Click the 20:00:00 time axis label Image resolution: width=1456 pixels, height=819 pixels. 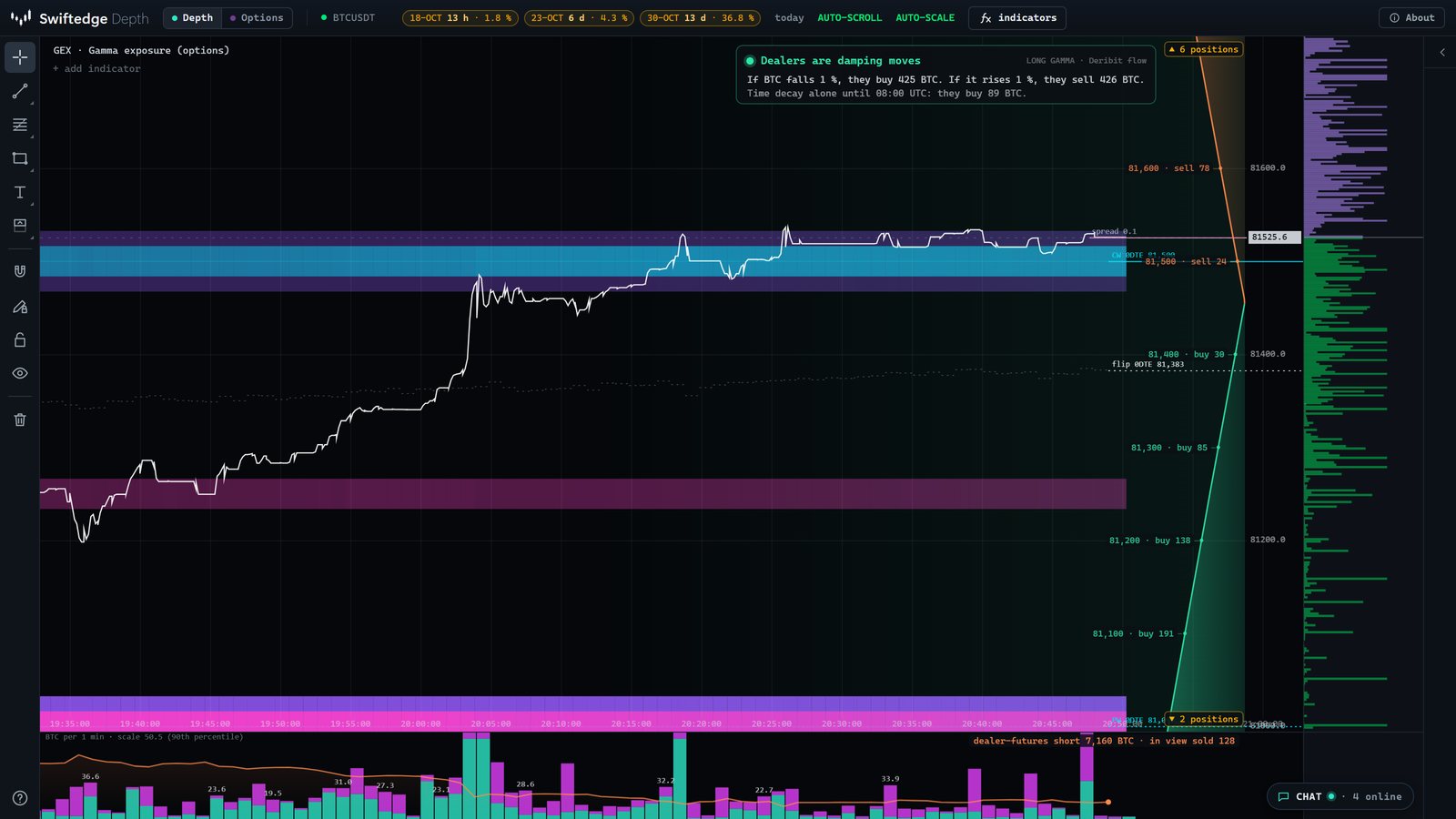(x=420, y=724)
